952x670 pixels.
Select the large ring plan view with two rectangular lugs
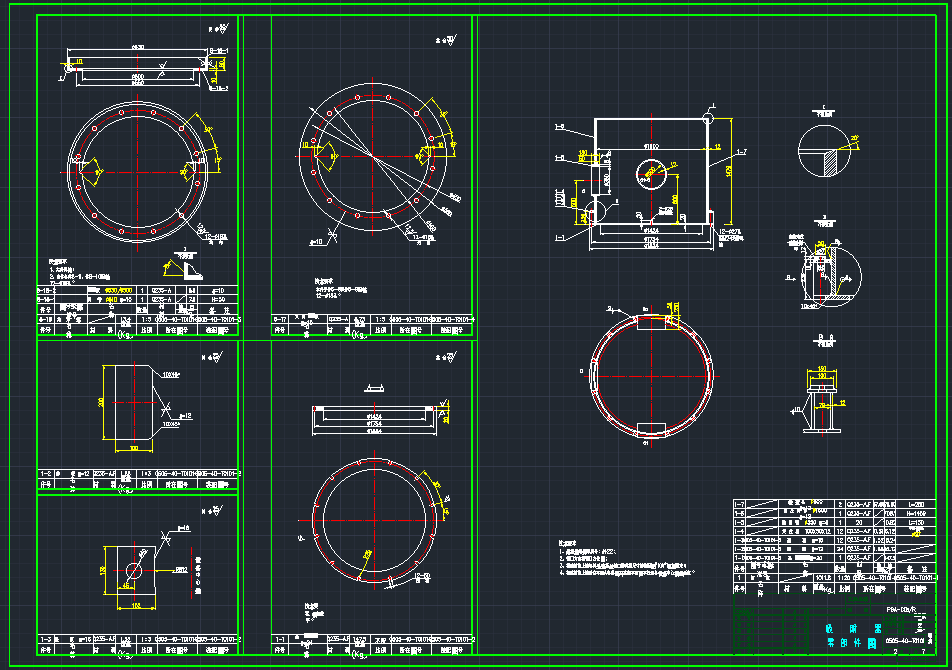pos(651,376)
